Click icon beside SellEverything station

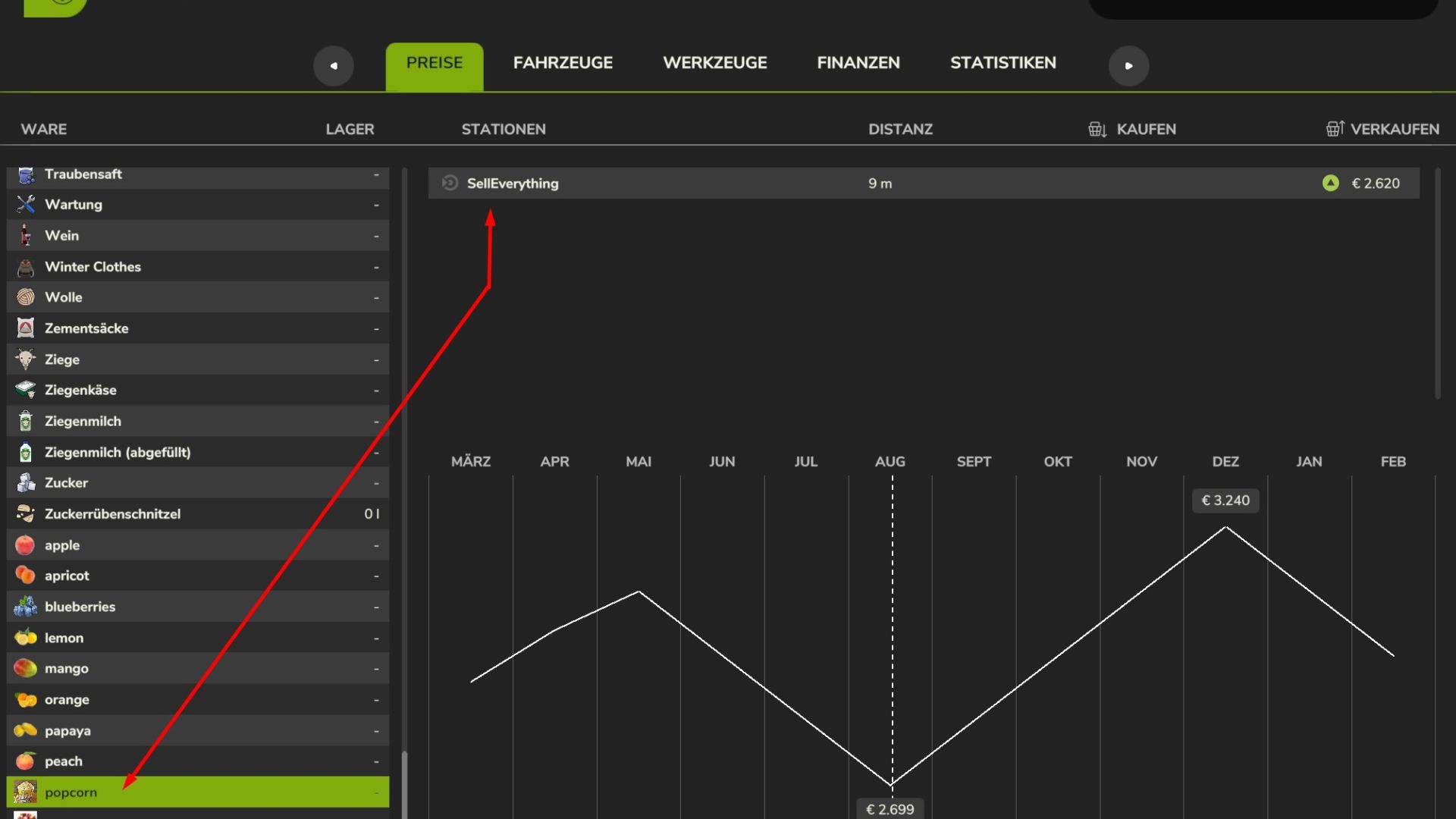pos(450,184)
